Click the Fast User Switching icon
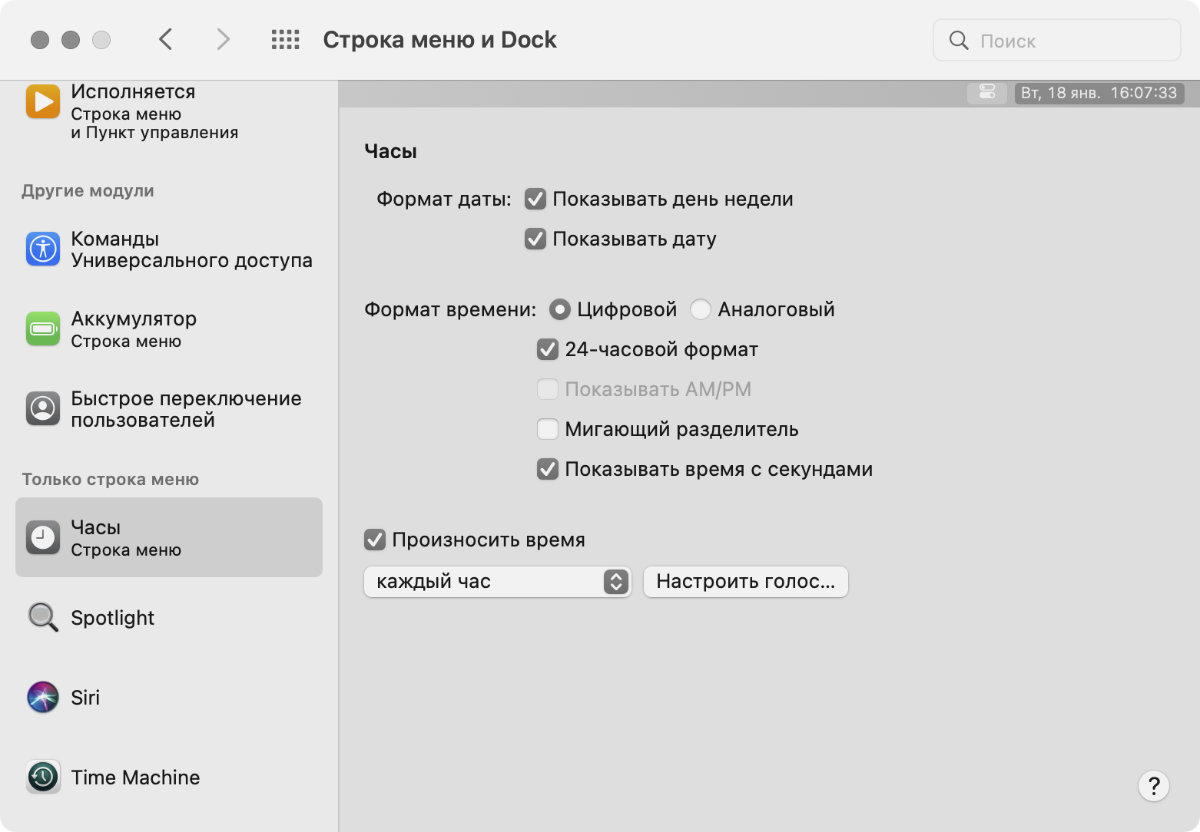This screenshot has height=832, width=1200. [x=43, y=408]
